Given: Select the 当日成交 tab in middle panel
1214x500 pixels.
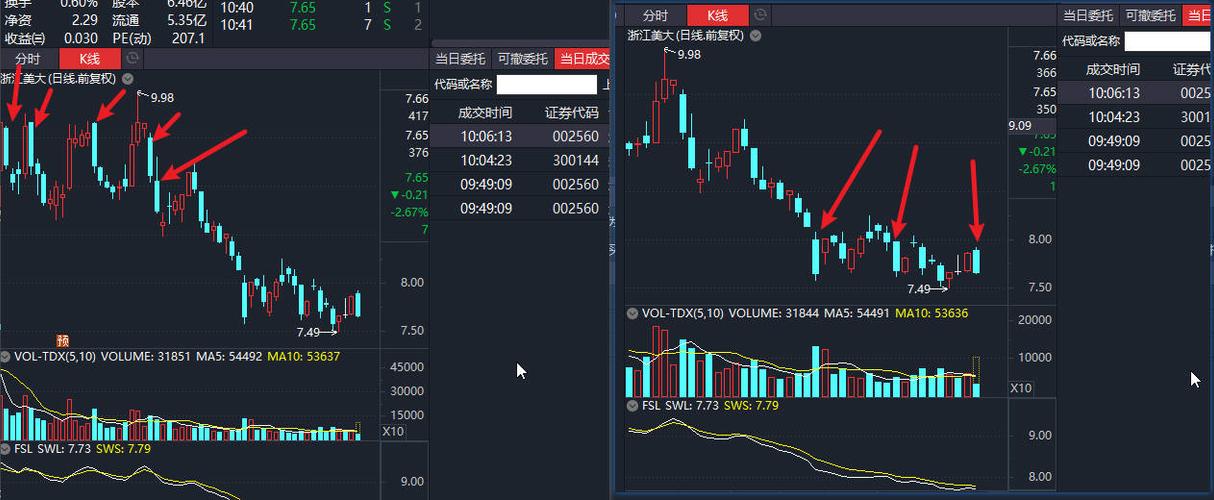Looking at the screenshot, I should click(x=584, y=59).
